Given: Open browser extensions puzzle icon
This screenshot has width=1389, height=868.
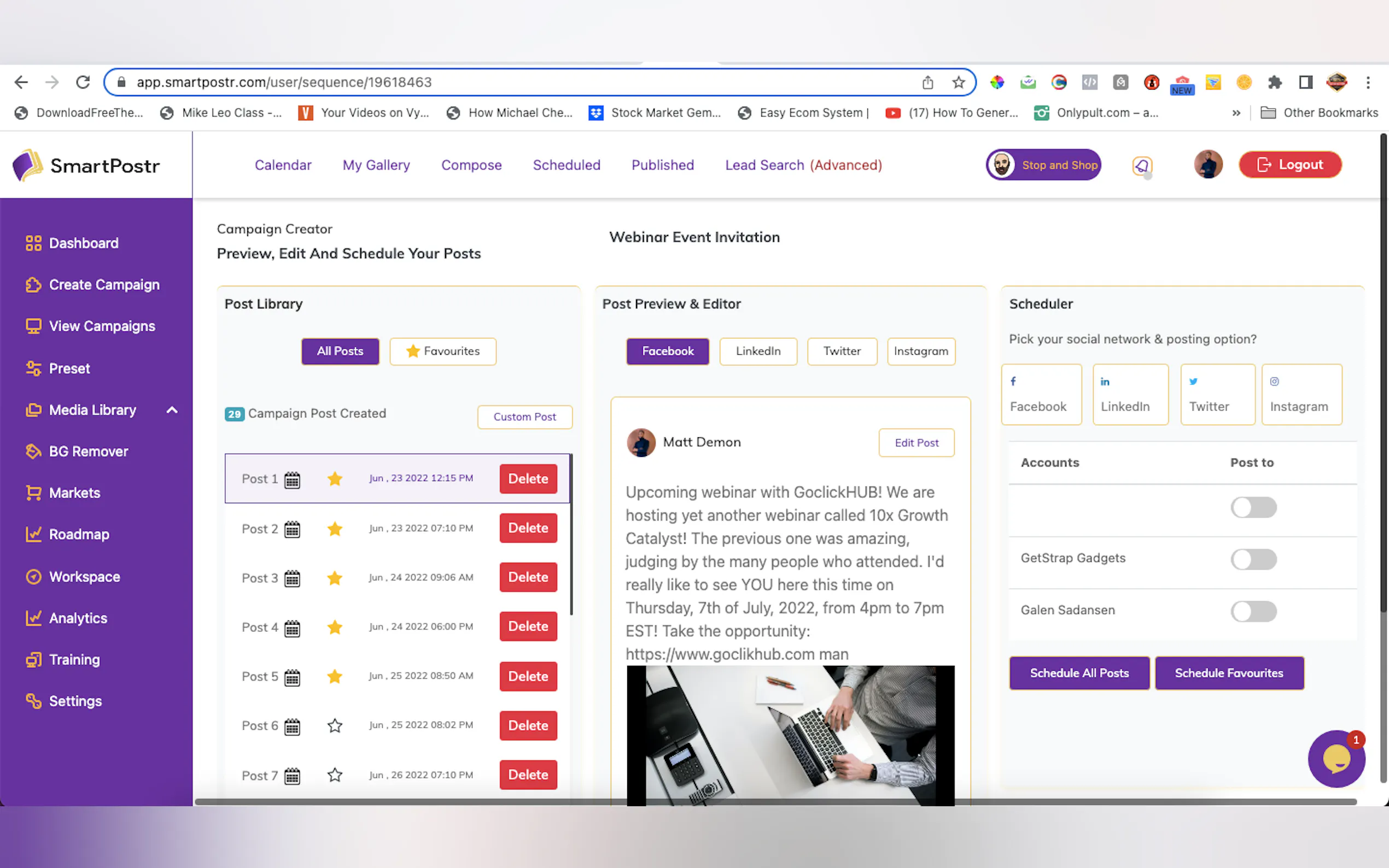Looking at the screenshot, I should pyautogui.click(x=1275, y=83).
